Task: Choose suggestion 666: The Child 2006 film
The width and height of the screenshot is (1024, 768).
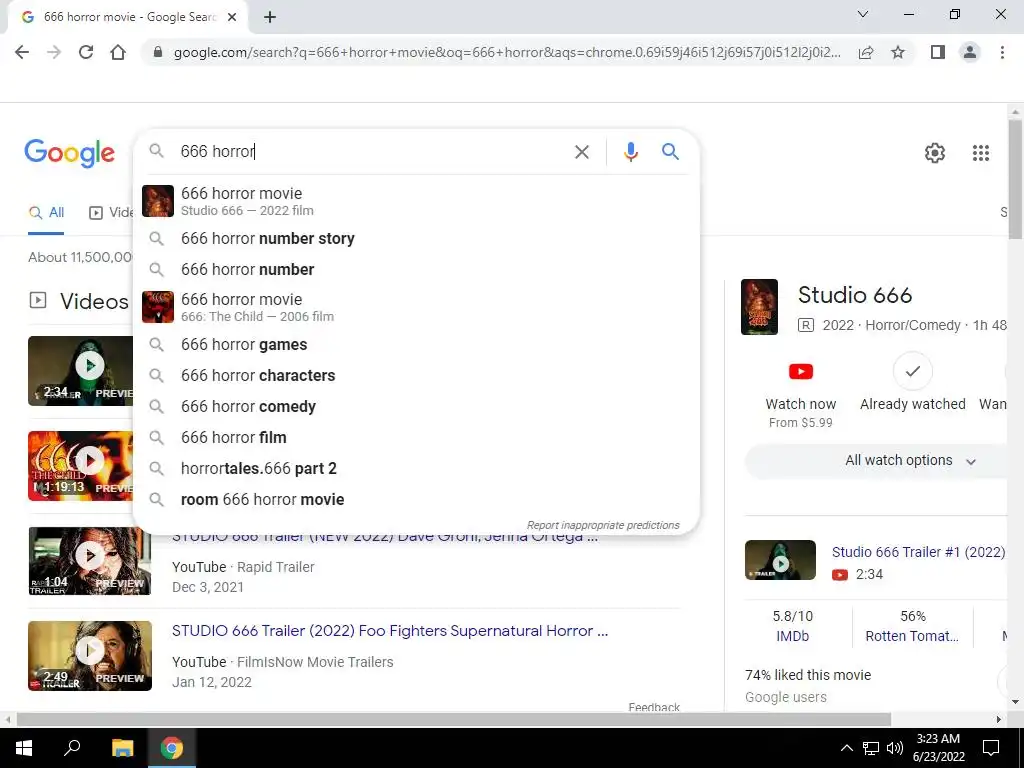Action: (x=416, y=307)
